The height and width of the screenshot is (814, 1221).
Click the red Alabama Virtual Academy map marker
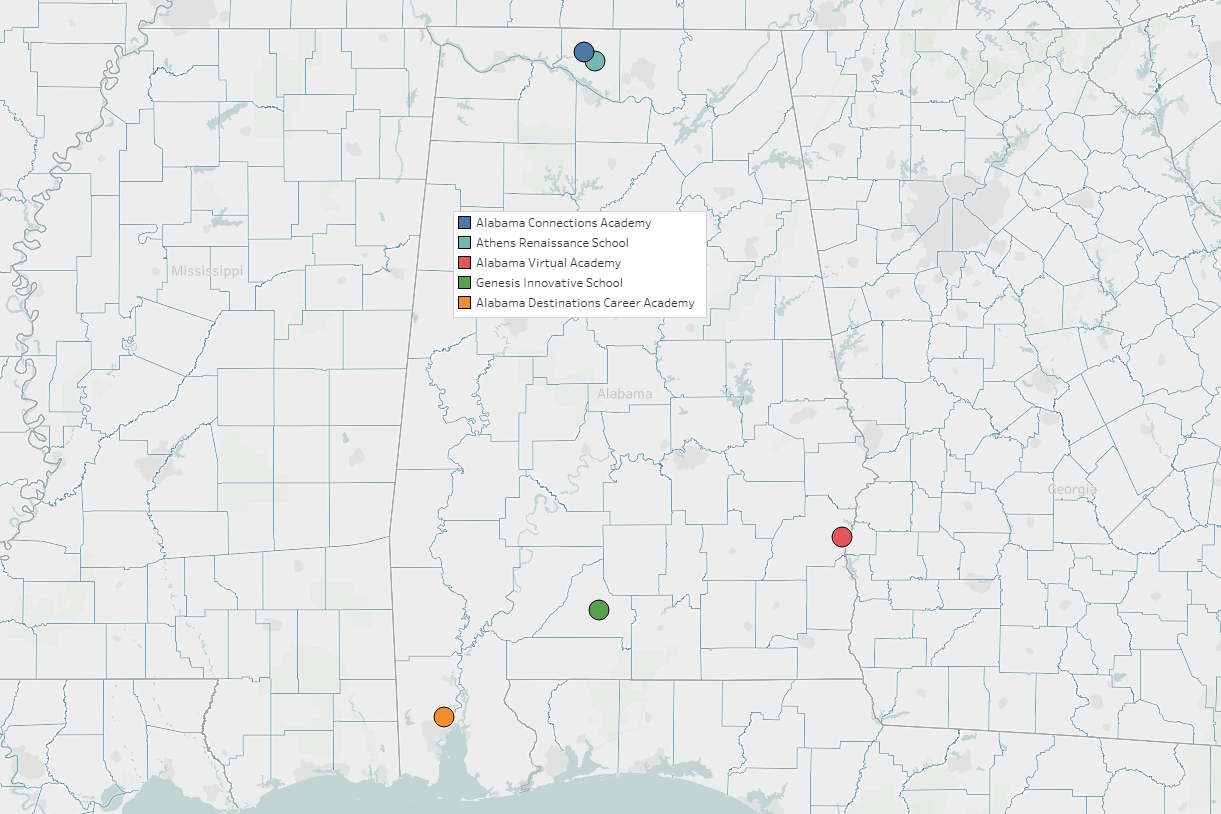(x=842, y=537)
